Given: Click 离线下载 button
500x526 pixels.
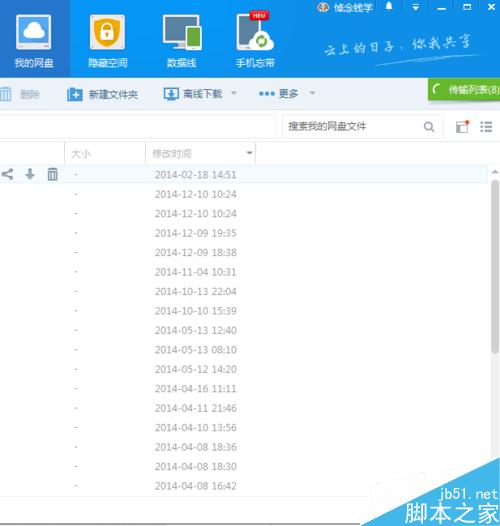Looking at the screenshot, I should click(x=193, y=94).
